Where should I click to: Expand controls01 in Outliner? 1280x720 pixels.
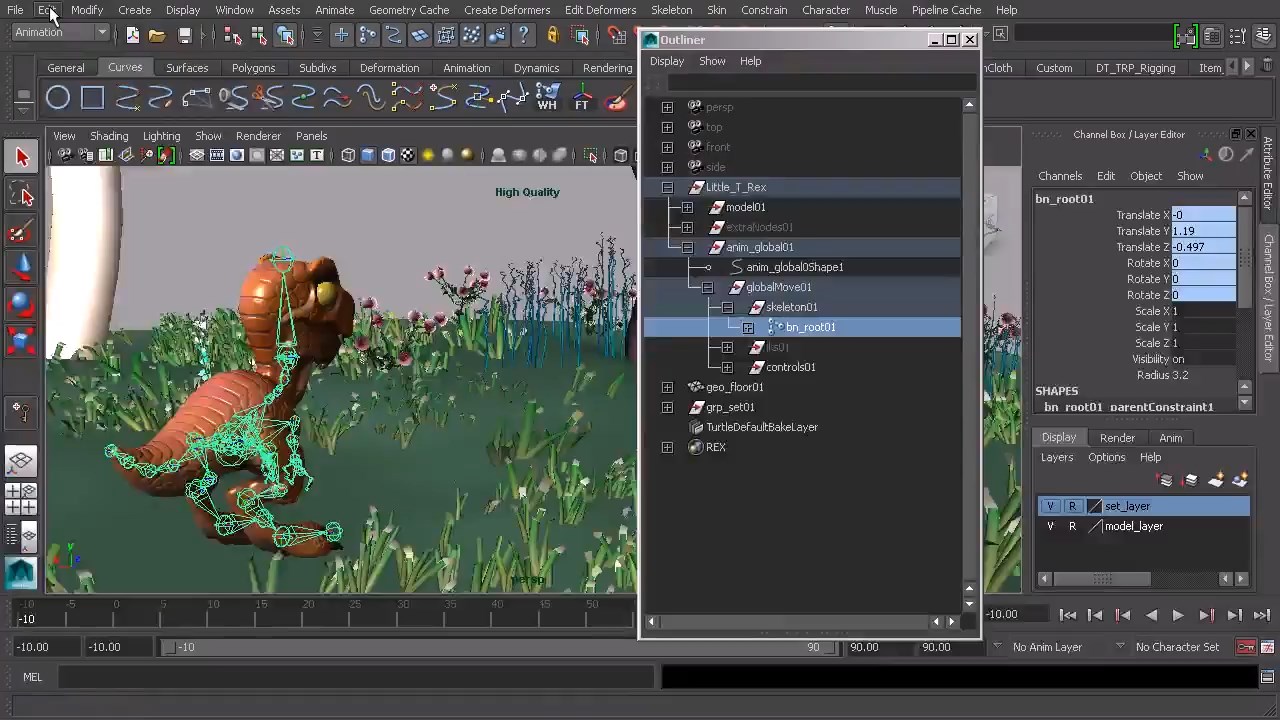[727, 367]
